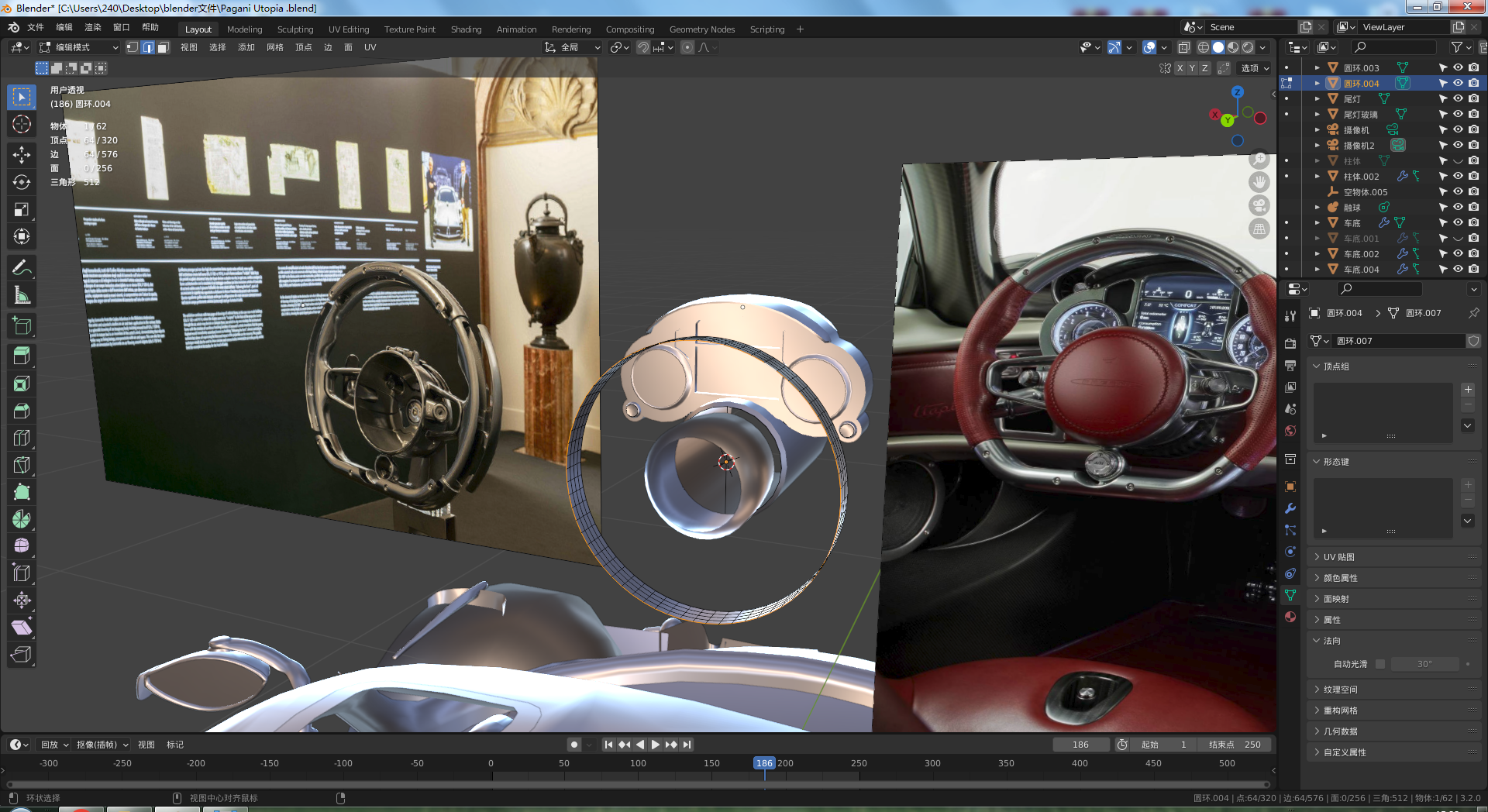Open the 文件 menu
The image size is (1488, 812).
pos(36,27)
